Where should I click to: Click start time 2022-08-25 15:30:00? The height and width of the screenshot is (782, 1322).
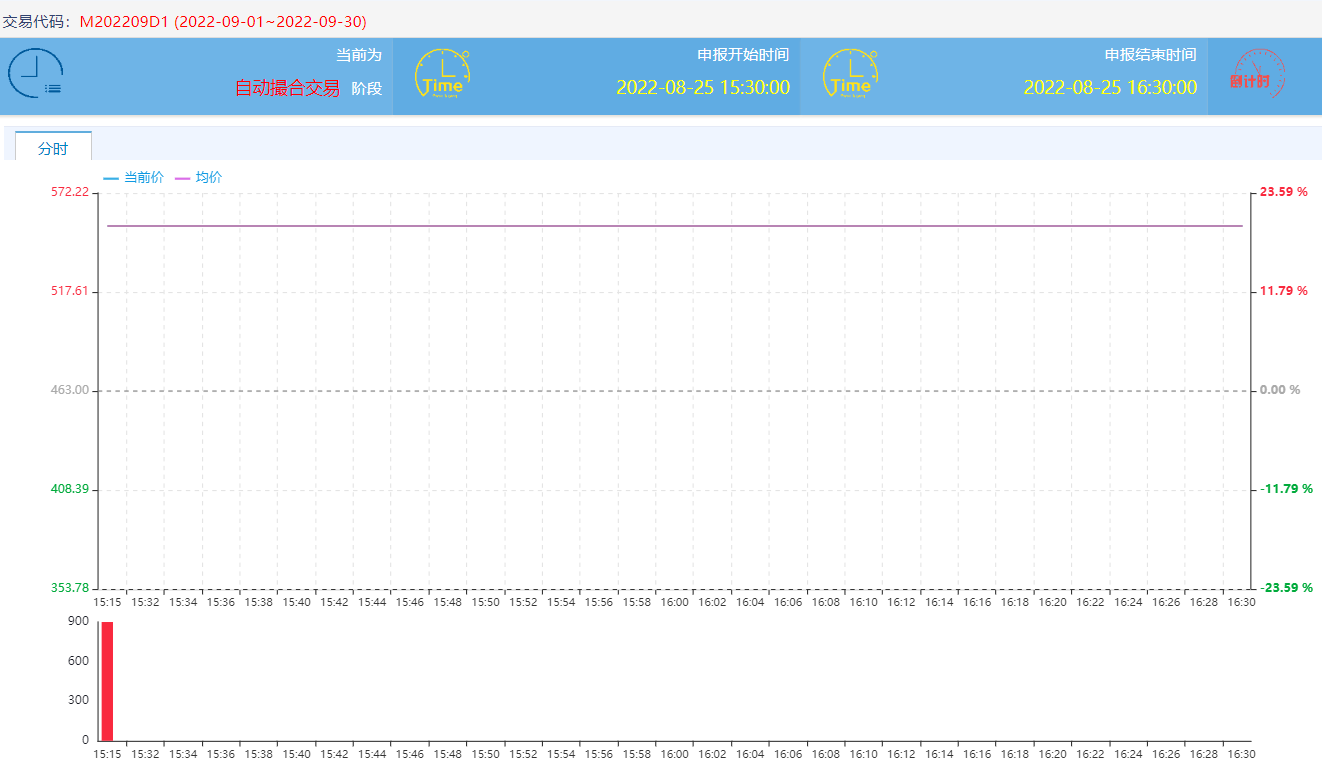[702, 87]
